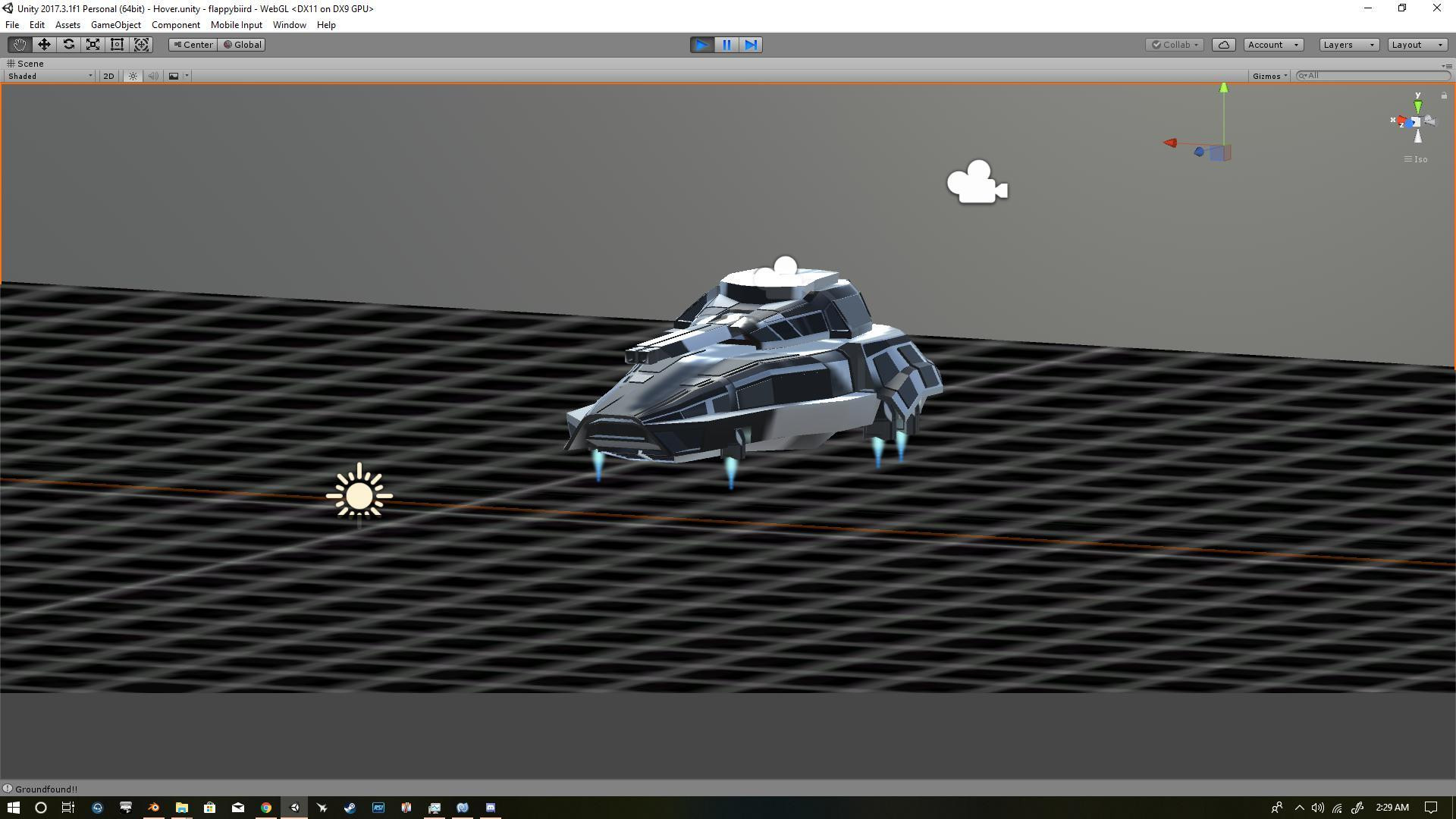
Task: Open the File menu
Action: click(x=12, y=25)
